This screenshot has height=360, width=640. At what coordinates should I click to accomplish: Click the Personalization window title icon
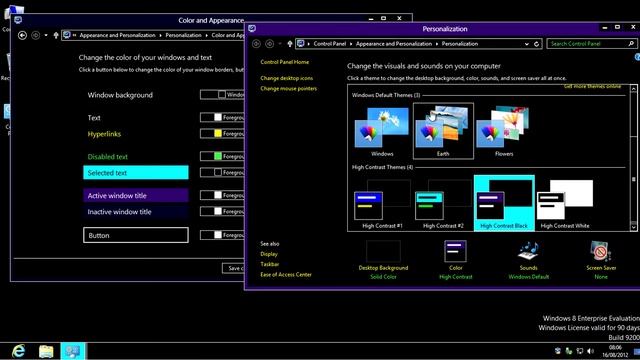pos(252,28)
